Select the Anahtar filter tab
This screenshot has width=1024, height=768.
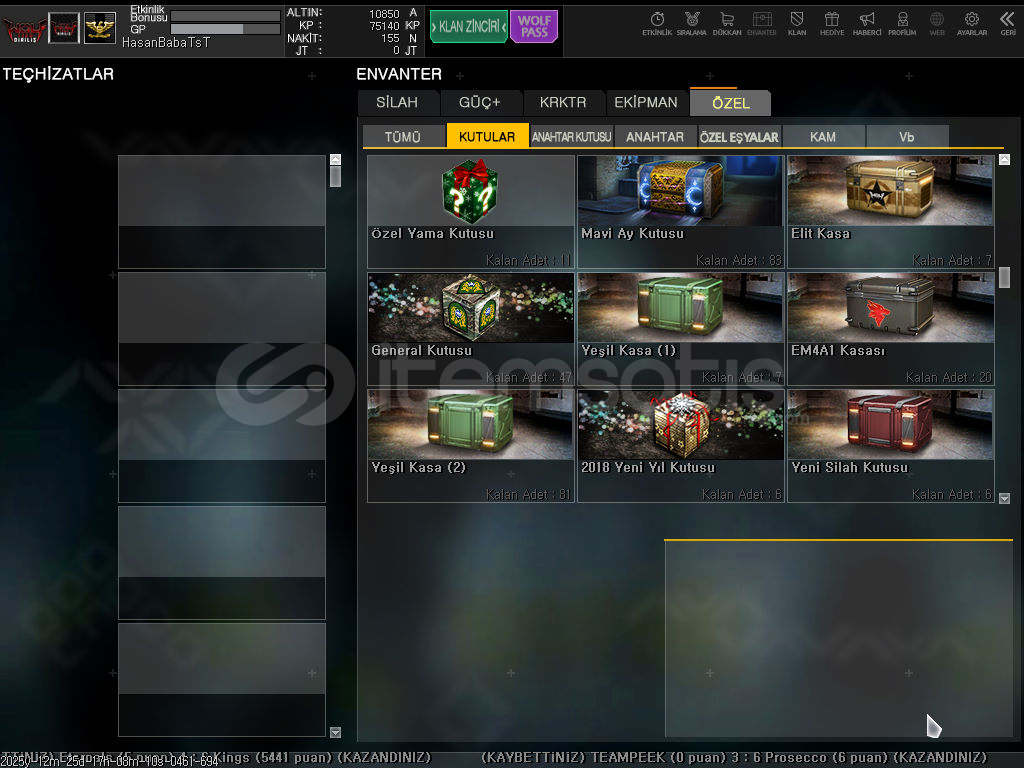[655, 137]
